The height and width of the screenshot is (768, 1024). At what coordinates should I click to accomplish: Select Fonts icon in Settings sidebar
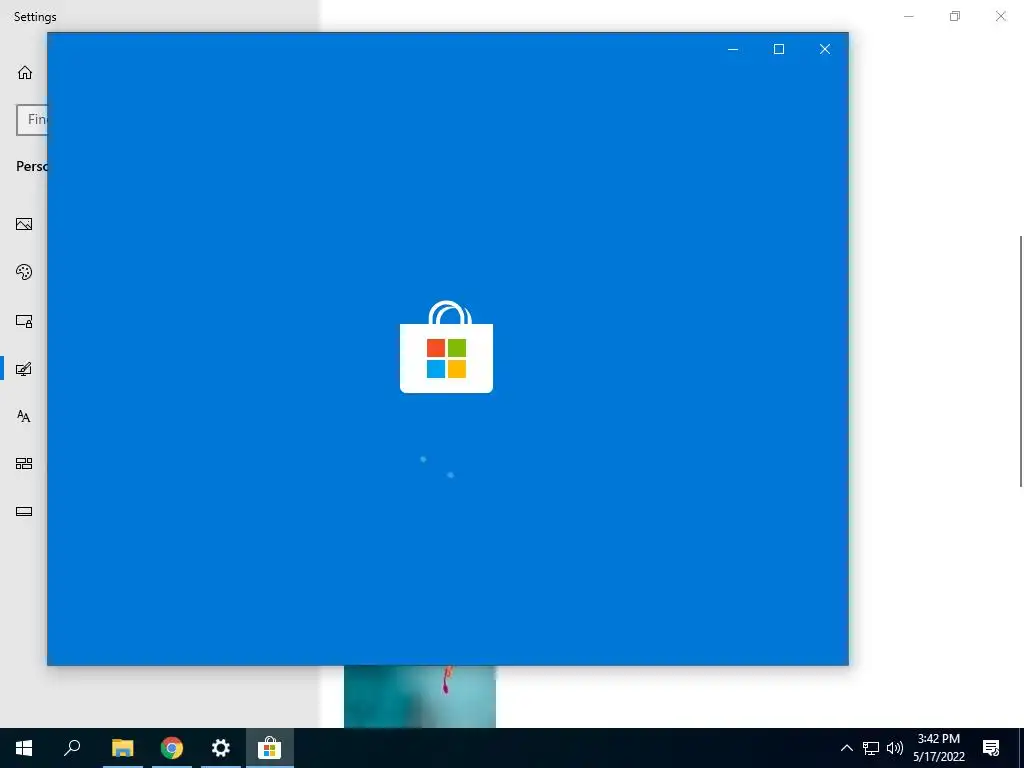coord(24,416)
